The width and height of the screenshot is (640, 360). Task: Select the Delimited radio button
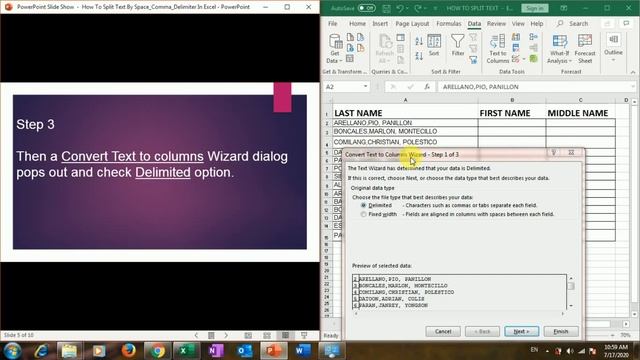coord(363,205)
